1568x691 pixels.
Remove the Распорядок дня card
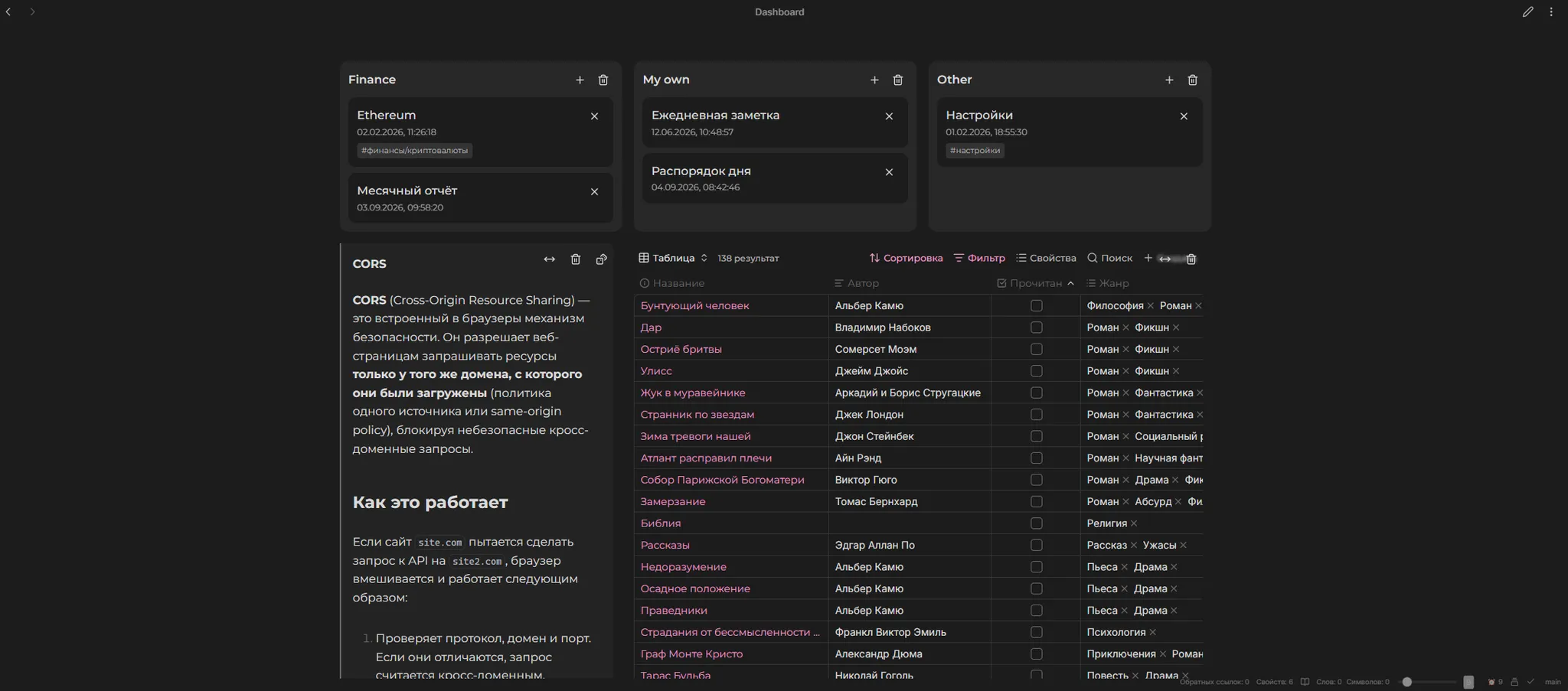point(889,172)
